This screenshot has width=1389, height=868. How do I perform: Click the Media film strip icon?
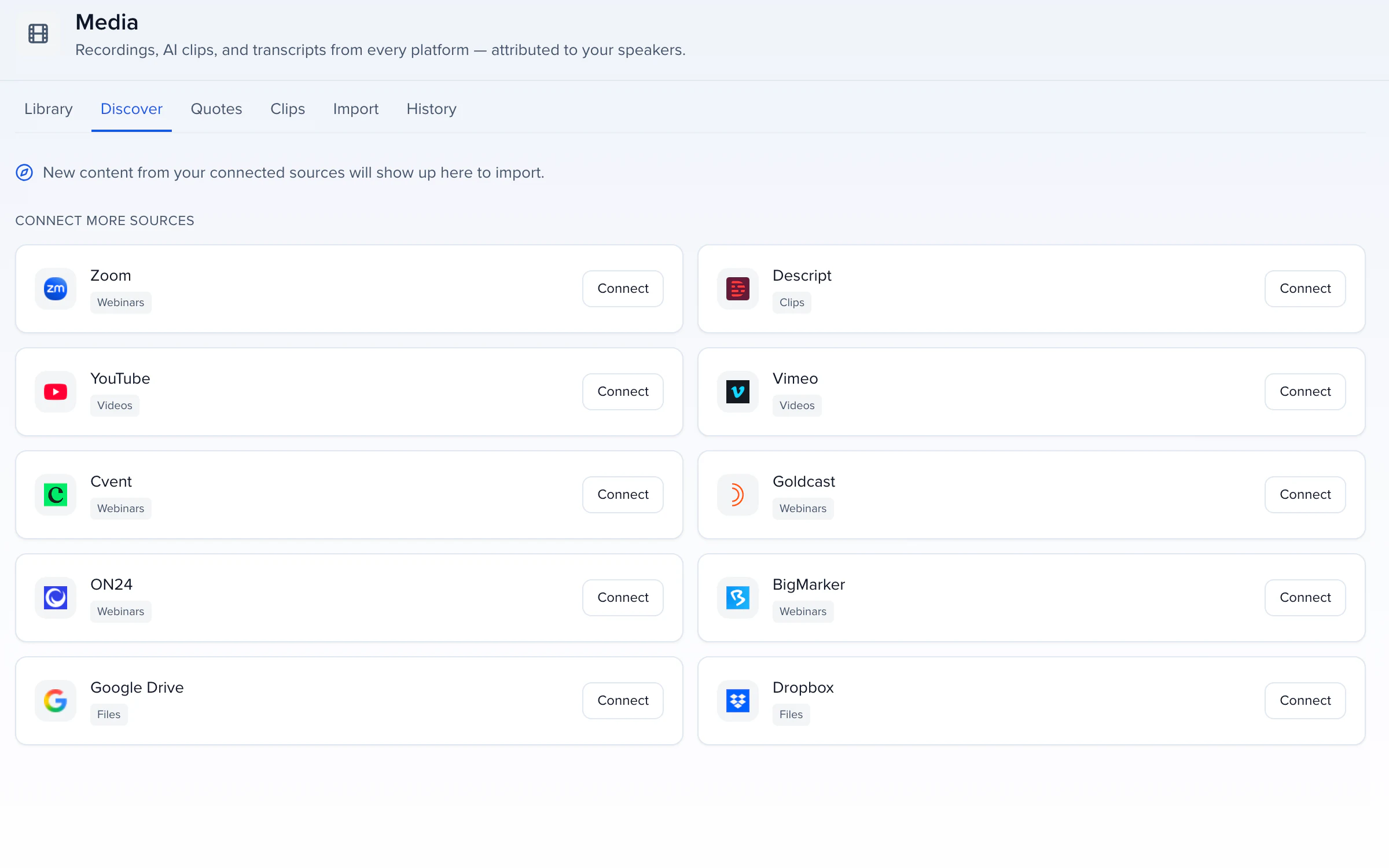click(38, 34)
